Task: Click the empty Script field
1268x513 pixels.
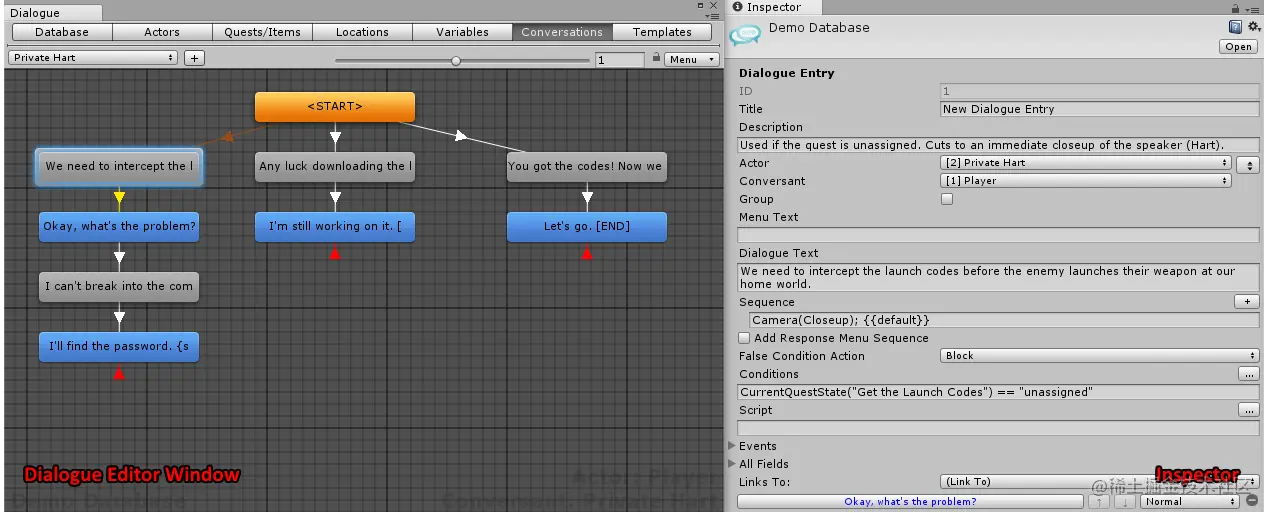Action: (998, 428)
